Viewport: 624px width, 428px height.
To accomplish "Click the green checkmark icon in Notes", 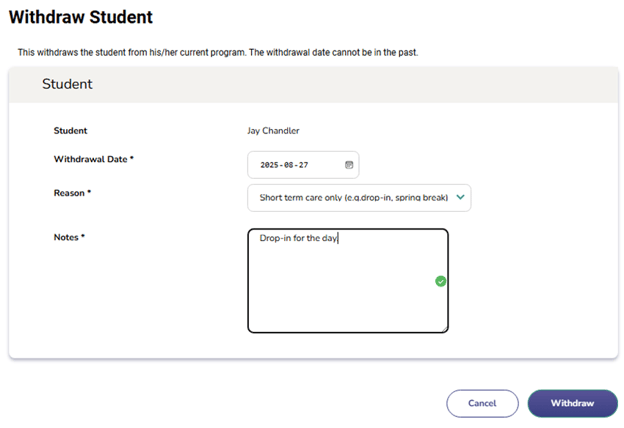I will click(441, 281).
